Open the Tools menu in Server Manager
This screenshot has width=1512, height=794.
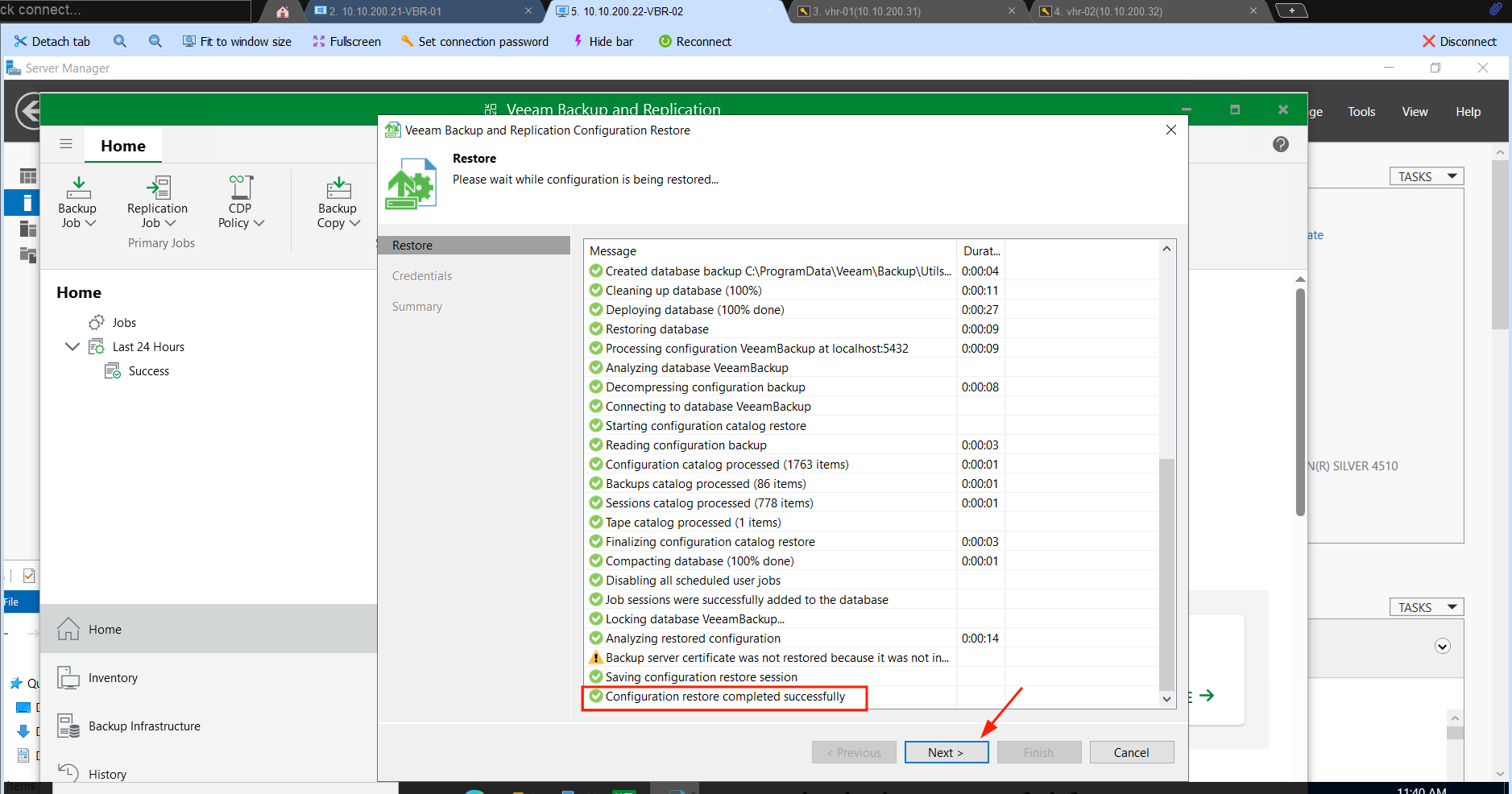tap(1361, 112)
